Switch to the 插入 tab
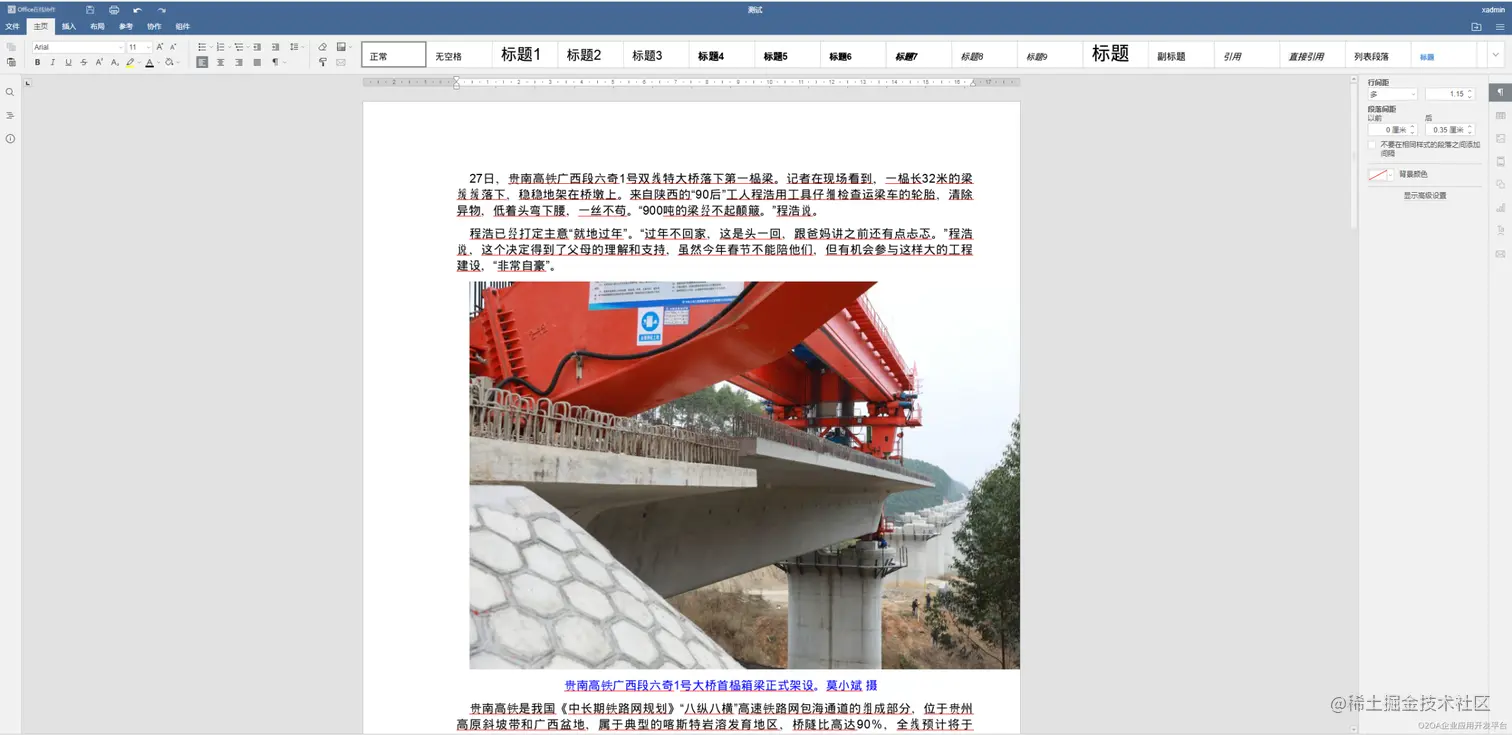The height and width of the screenshot is (735, 1512). [x=69, y=27]
